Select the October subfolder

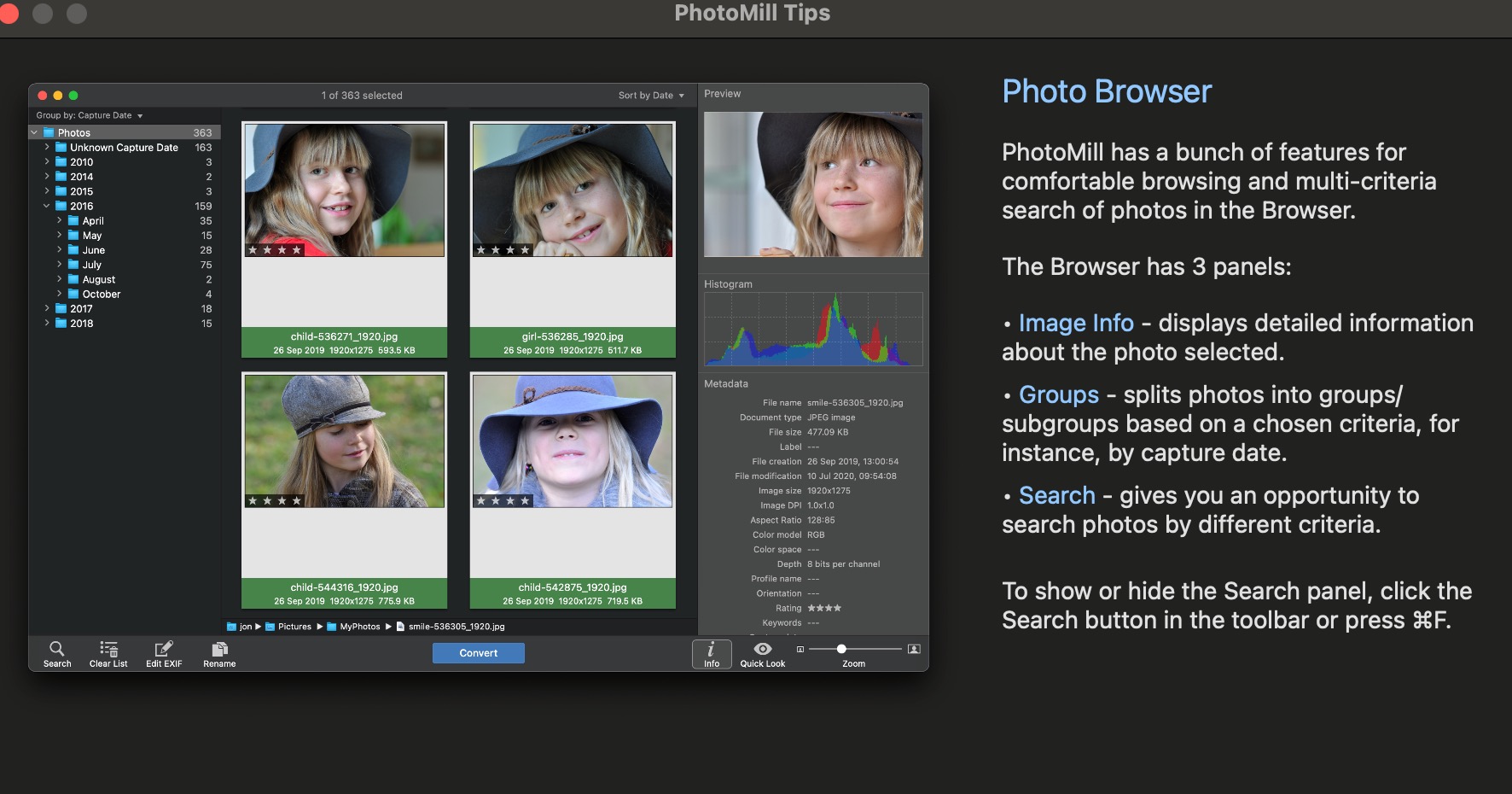[x=125, y=294]
